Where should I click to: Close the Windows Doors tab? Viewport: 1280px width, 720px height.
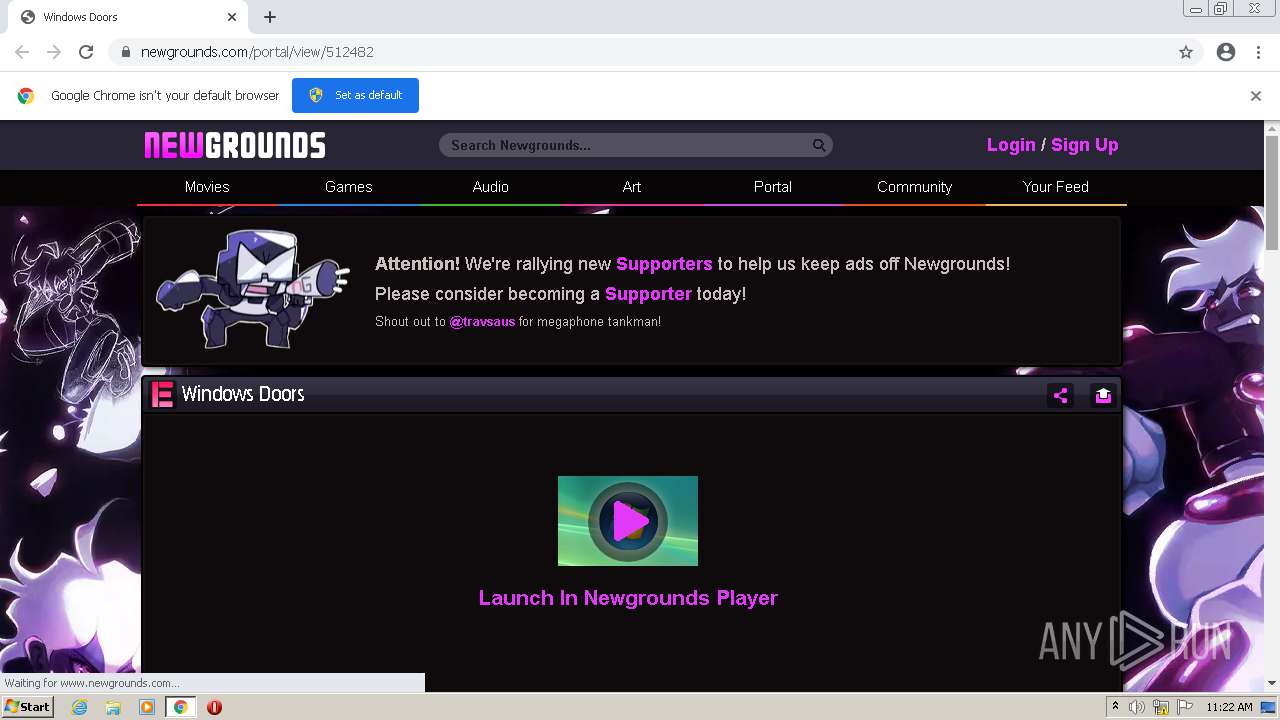(232, 17)
